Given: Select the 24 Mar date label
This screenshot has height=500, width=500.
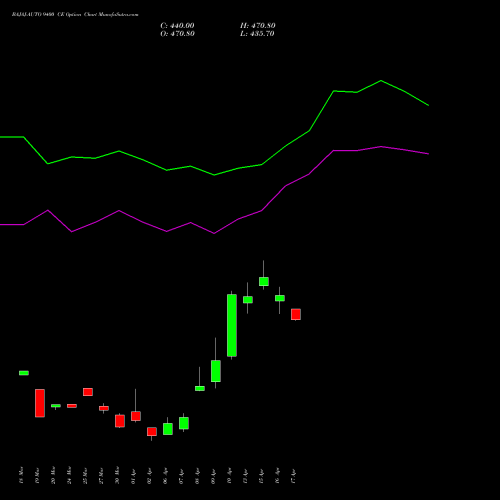Looking at the screenshot, I should 69,475.
